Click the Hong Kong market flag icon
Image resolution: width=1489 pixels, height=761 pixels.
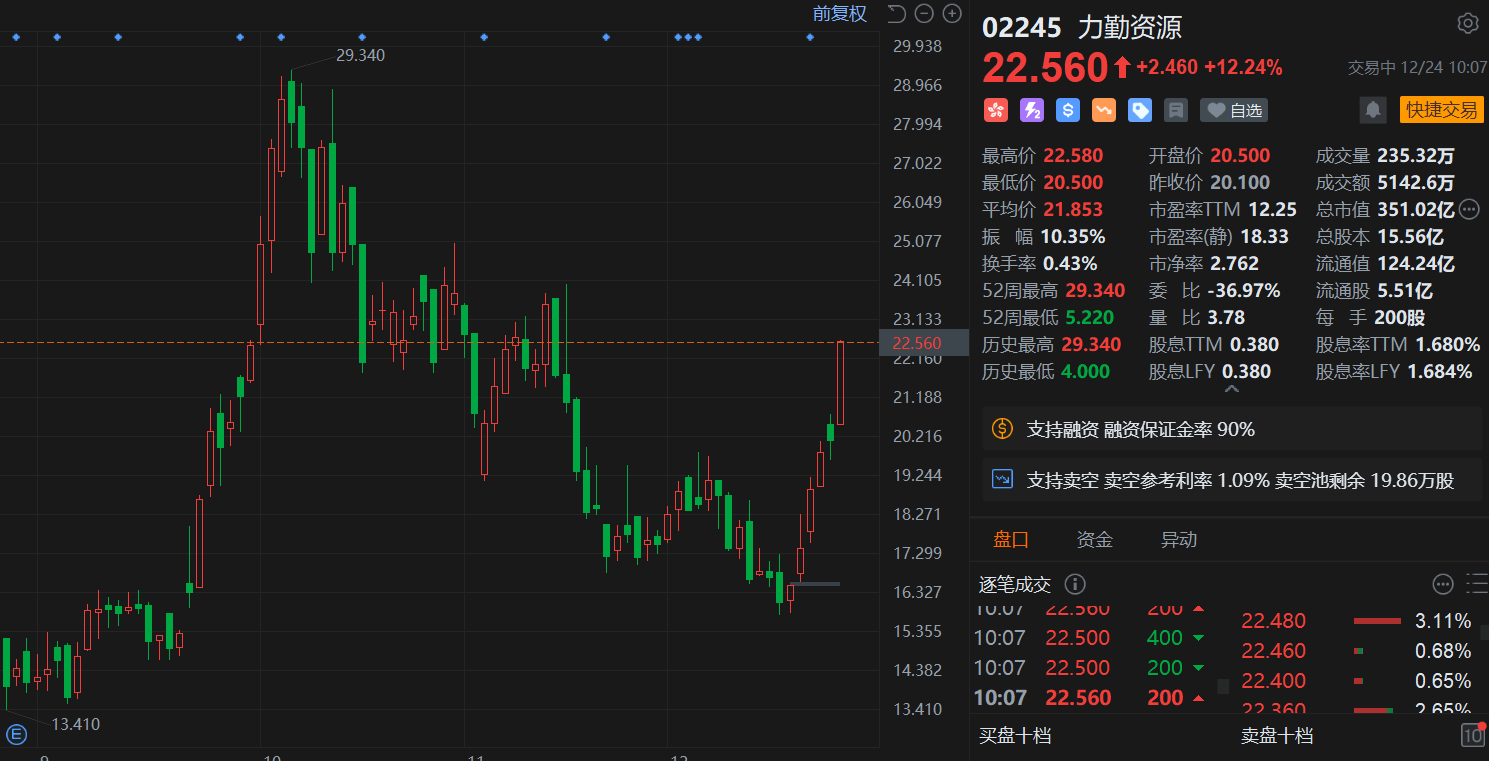tap(996, 110)
